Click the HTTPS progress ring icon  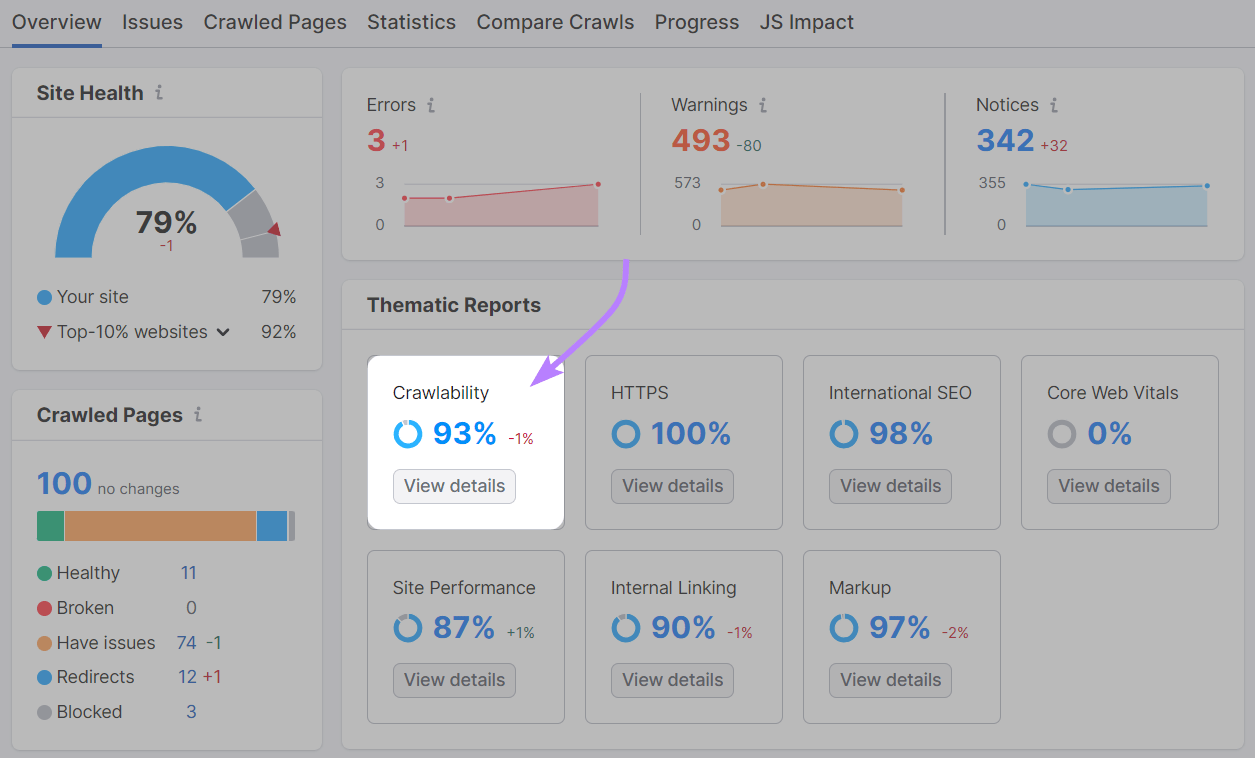click(625, 434)
